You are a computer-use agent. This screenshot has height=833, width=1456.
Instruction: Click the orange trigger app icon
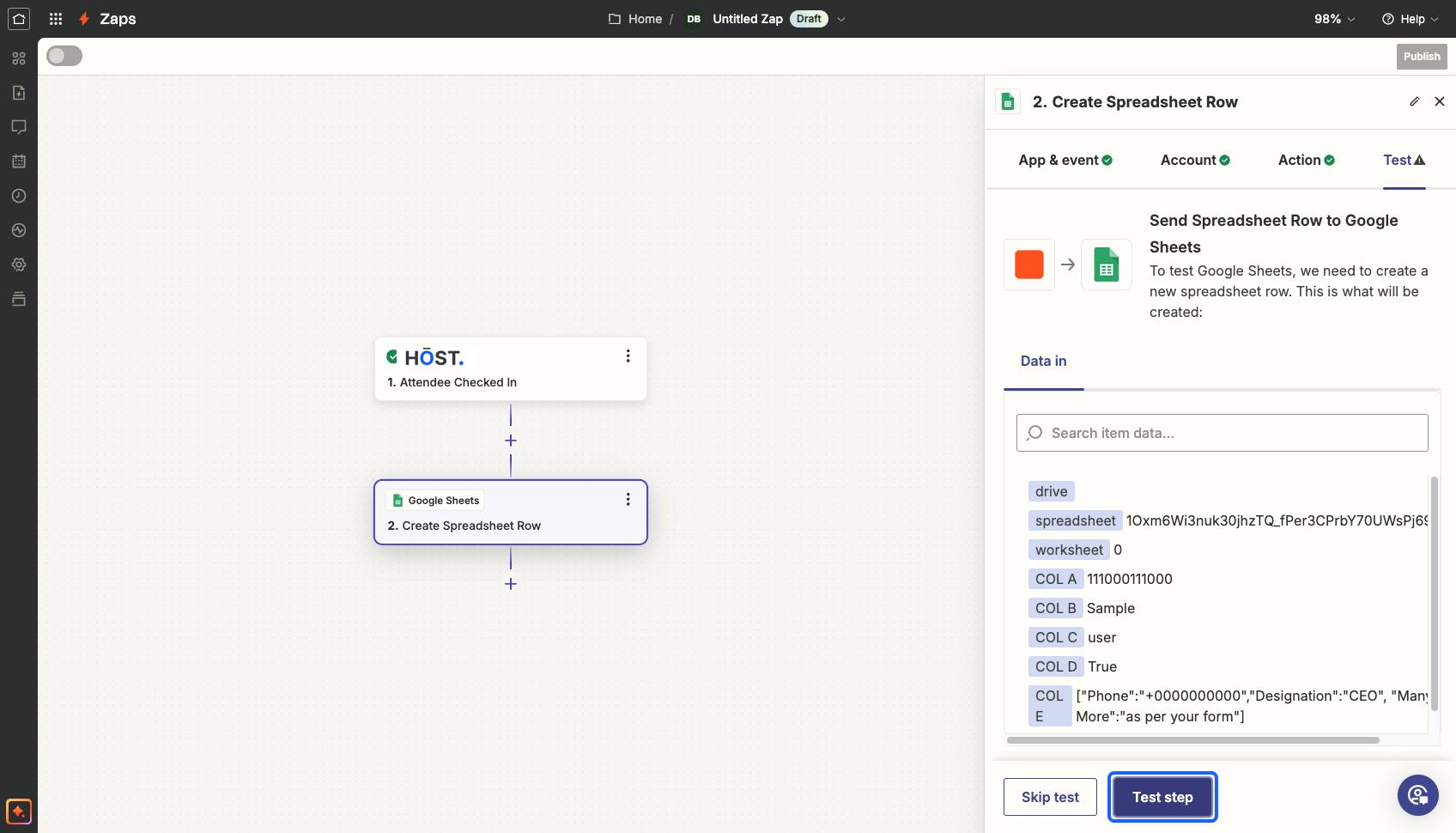pyautogui.click(x=1029, y=264)
